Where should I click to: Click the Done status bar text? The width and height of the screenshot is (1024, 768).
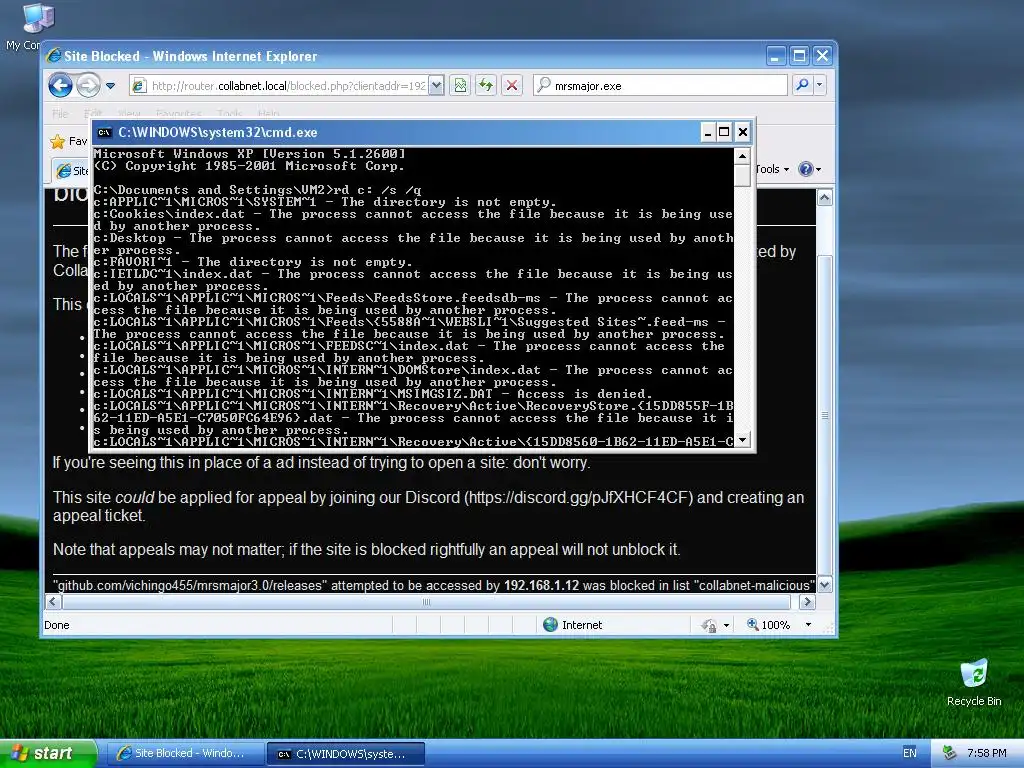point(57,625)
